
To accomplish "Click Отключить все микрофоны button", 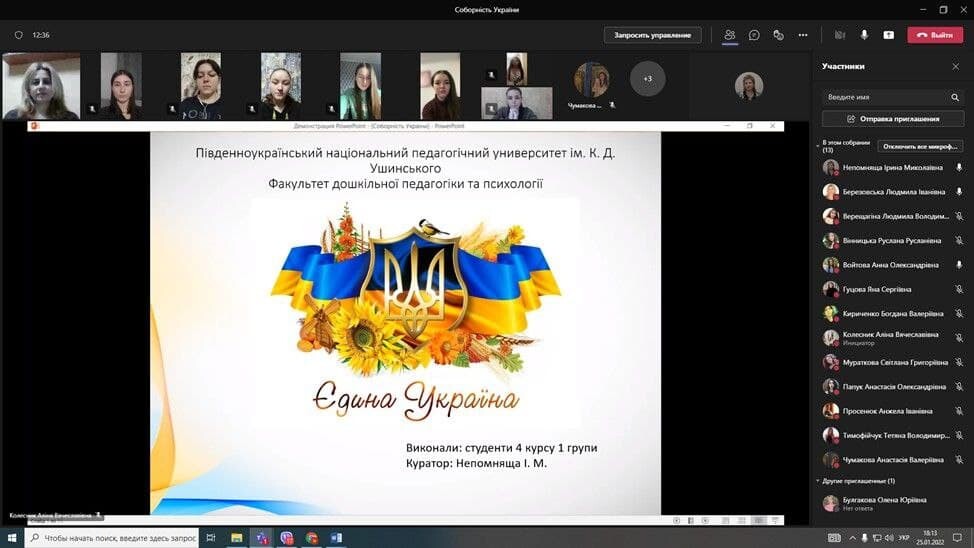I will pyautogui.click(x=921, y=147).
